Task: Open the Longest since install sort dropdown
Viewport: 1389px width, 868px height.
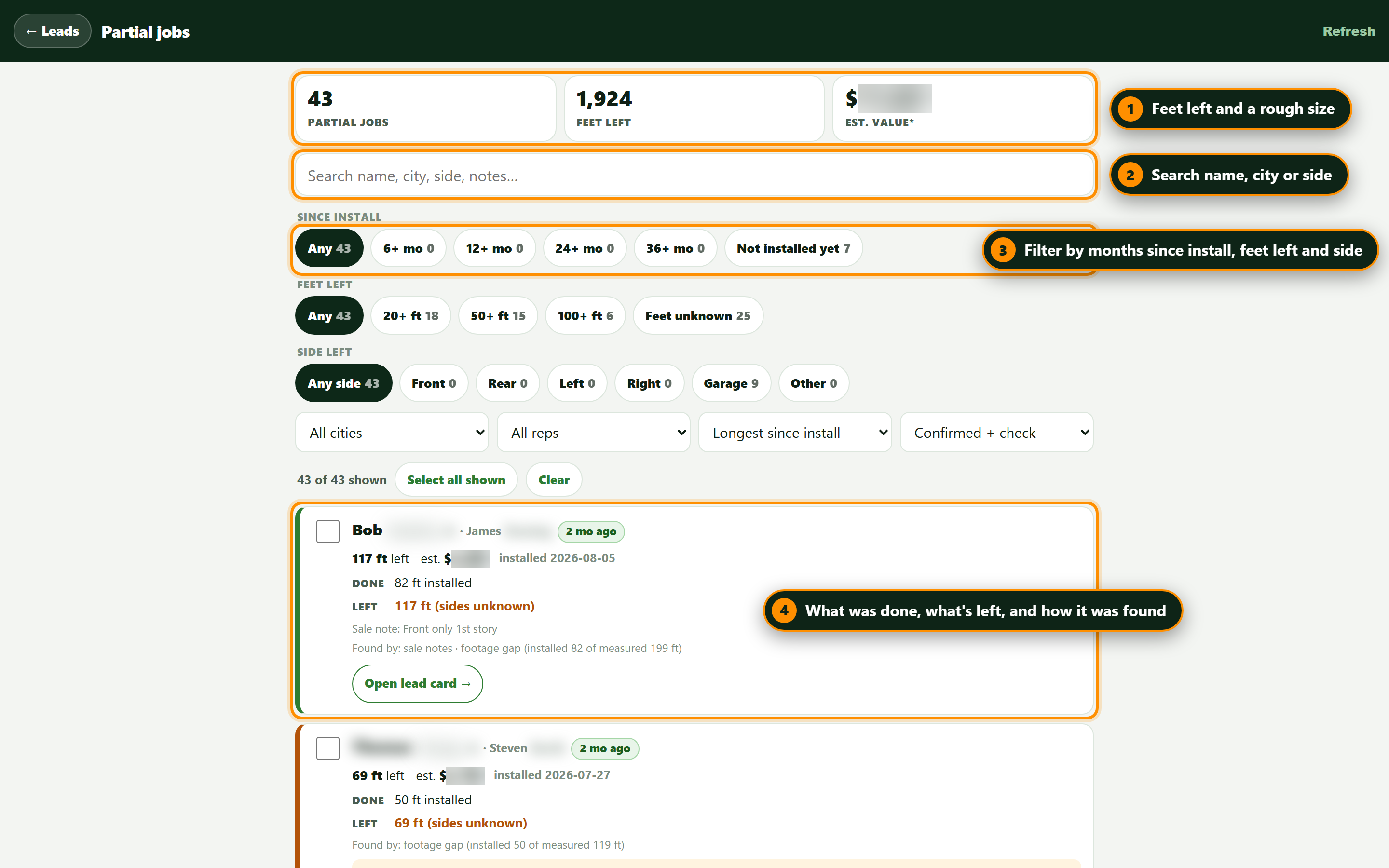Action: 795,432
